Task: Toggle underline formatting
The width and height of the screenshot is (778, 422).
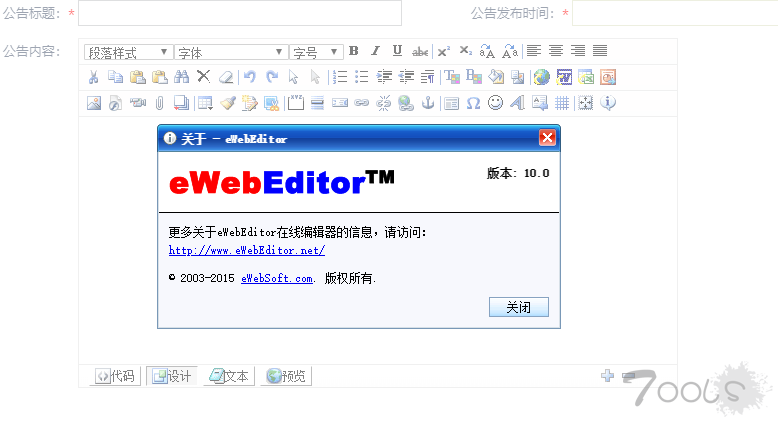Action: [x=397, y=51]
